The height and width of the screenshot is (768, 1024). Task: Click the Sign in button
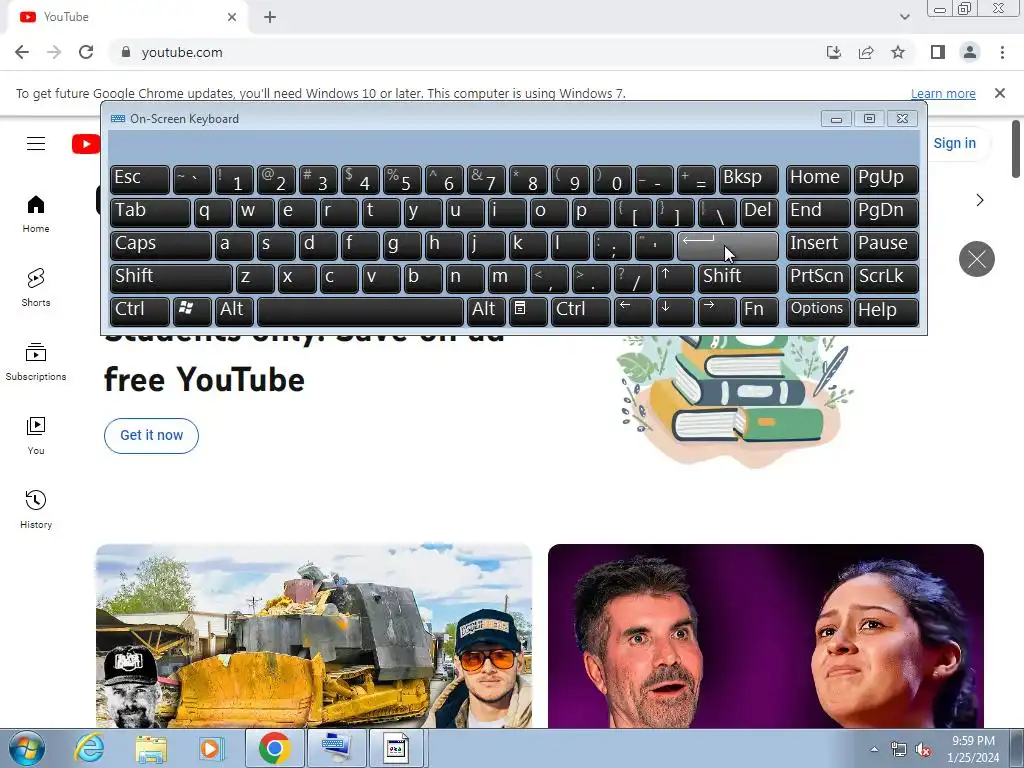(954, 143)
